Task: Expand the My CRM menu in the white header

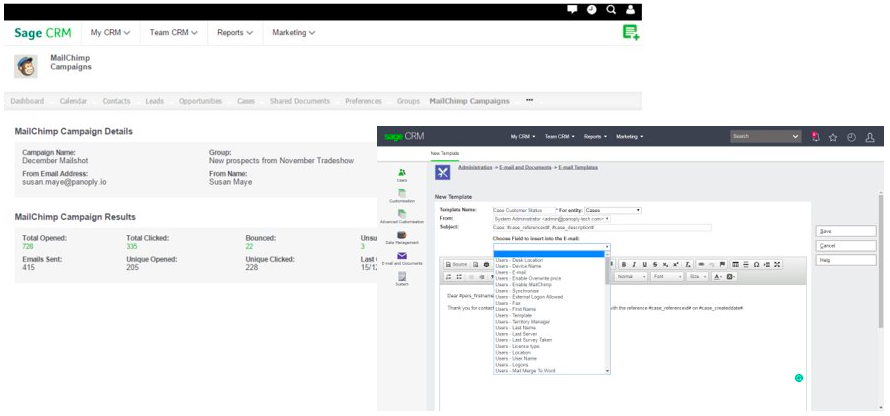Action: 110,33
